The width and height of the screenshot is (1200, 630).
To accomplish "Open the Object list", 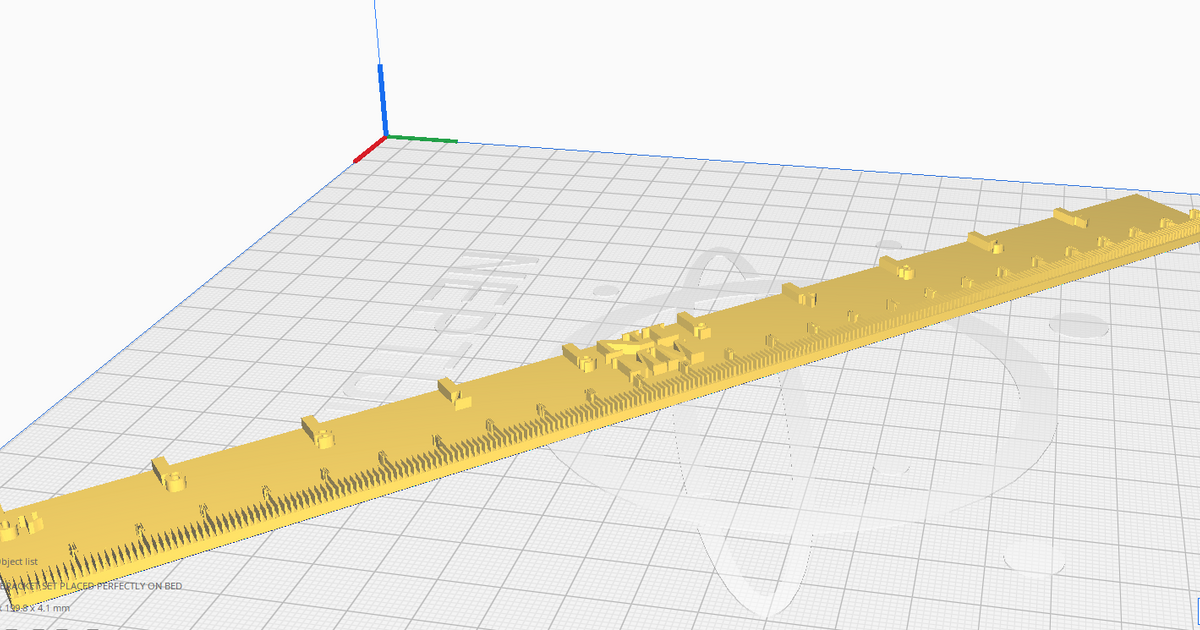I will click(20, 563).
